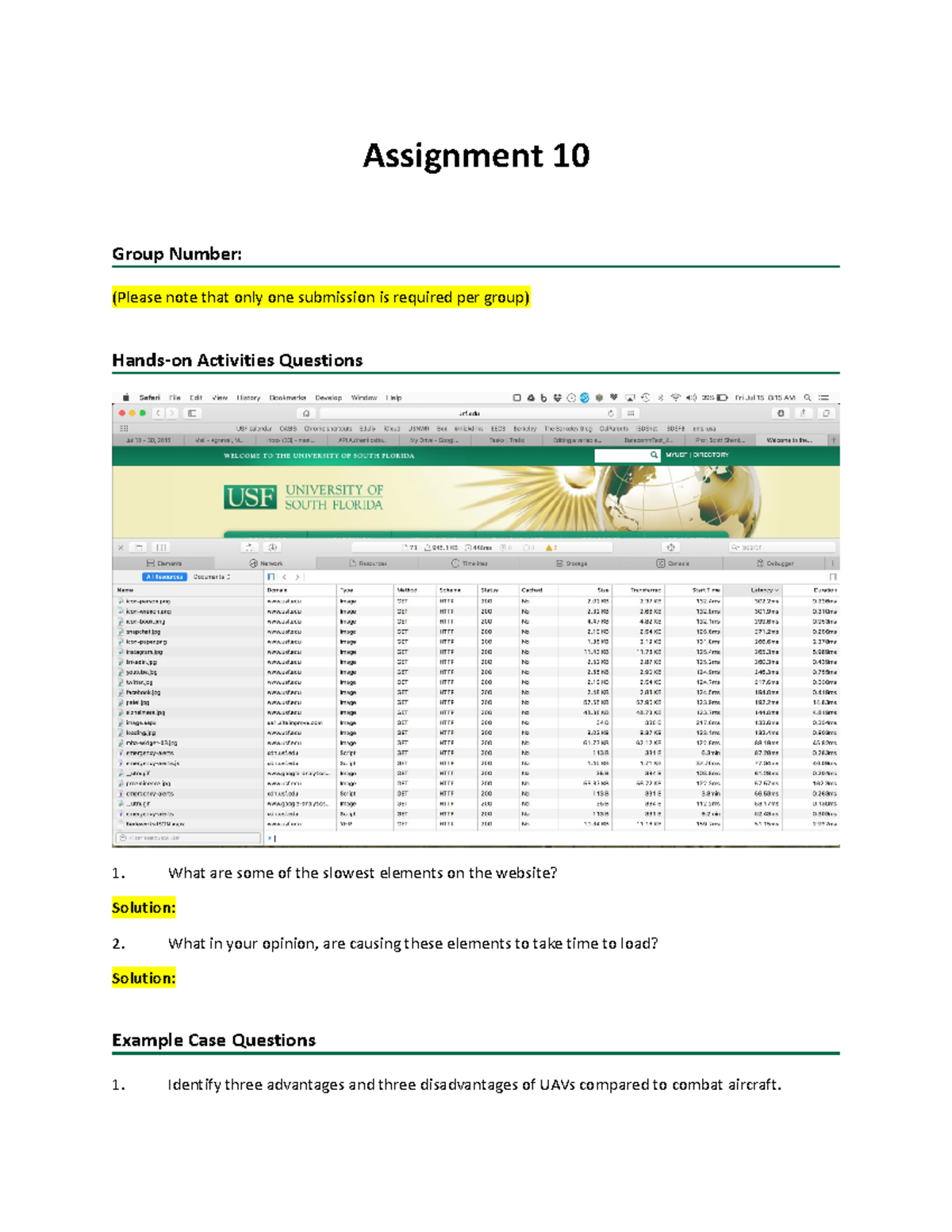Switch to the Resources inspector tab
The image size is (952, 1232).
pos(367,563)
